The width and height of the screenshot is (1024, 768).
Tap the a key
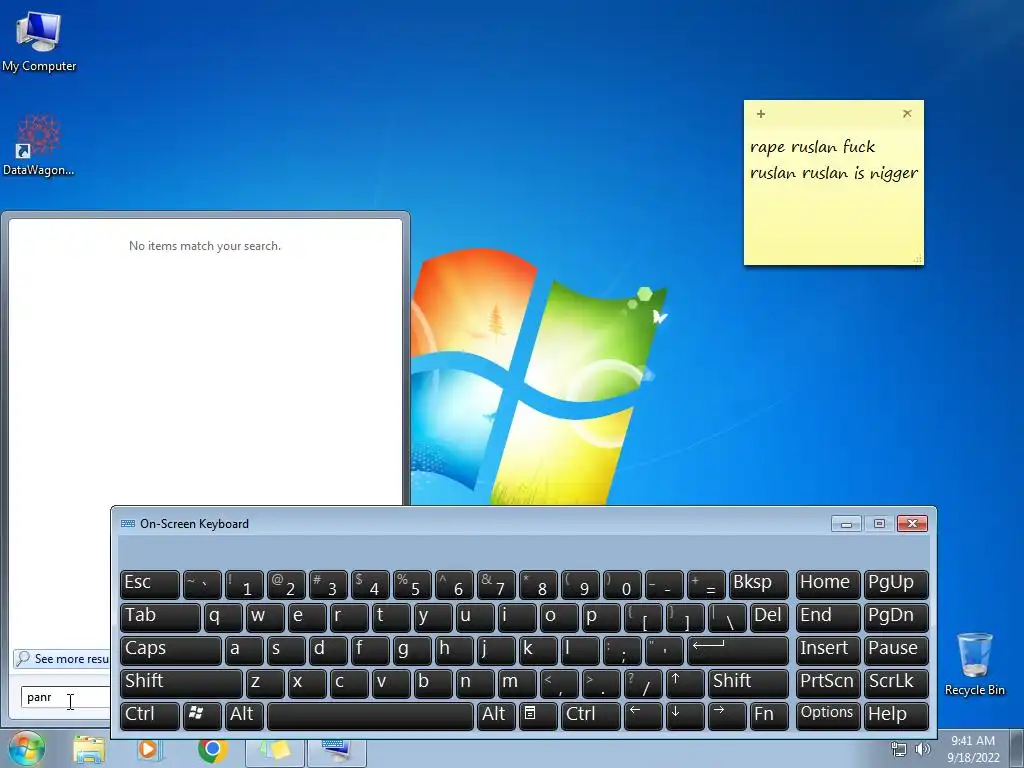(x=244, y=650)
